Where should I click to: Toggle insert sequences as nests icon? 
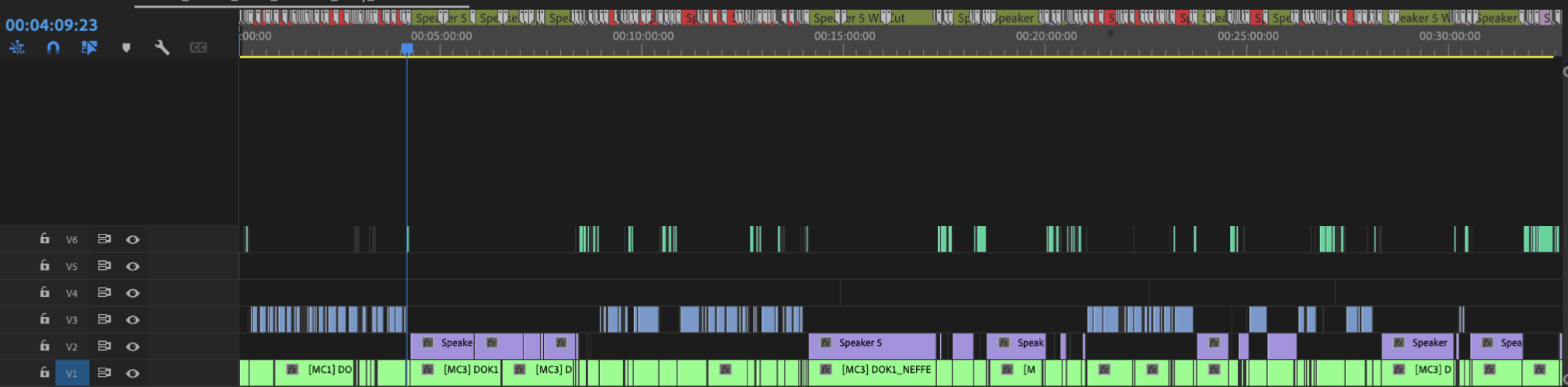17,47
